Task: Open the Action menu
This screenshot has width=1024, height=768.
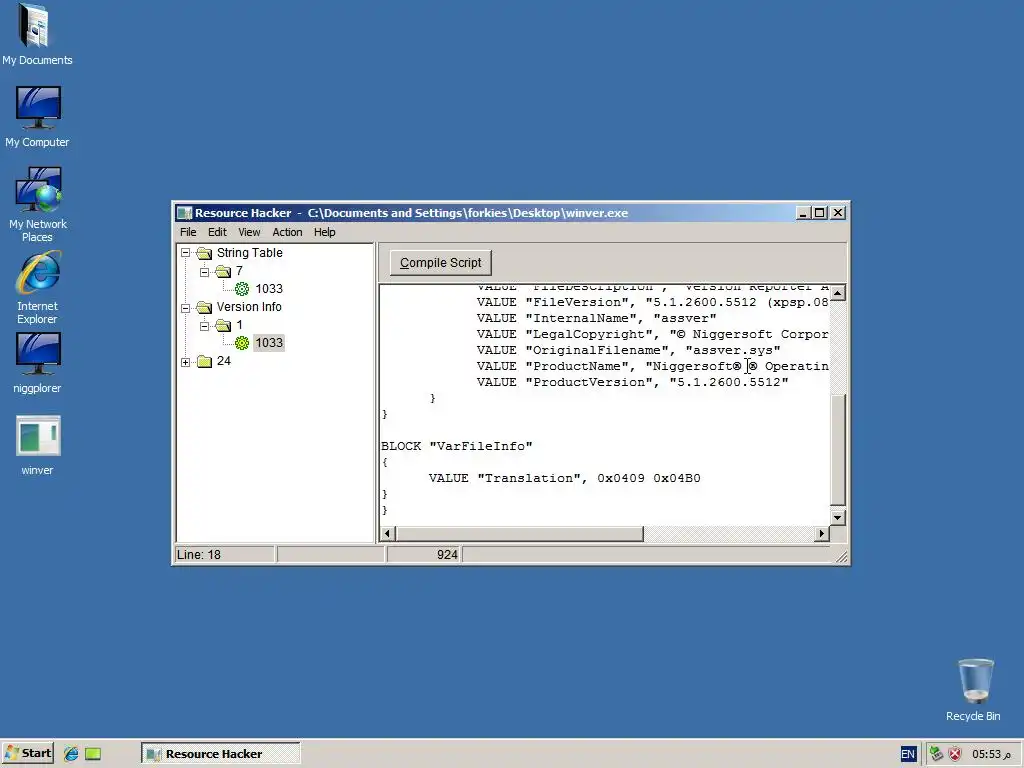Action: coord(287,232)
